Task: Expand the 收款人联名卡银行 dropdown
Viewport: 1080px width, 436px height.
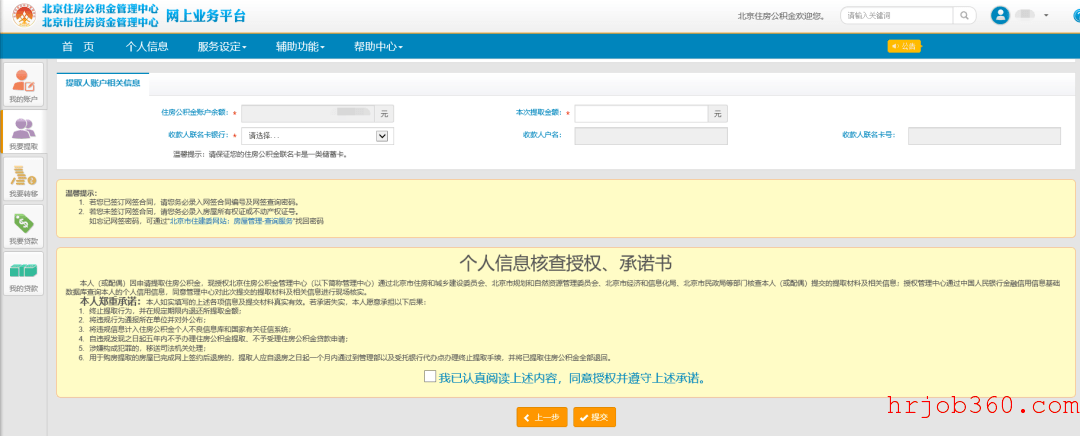Action: click(318, 136)
